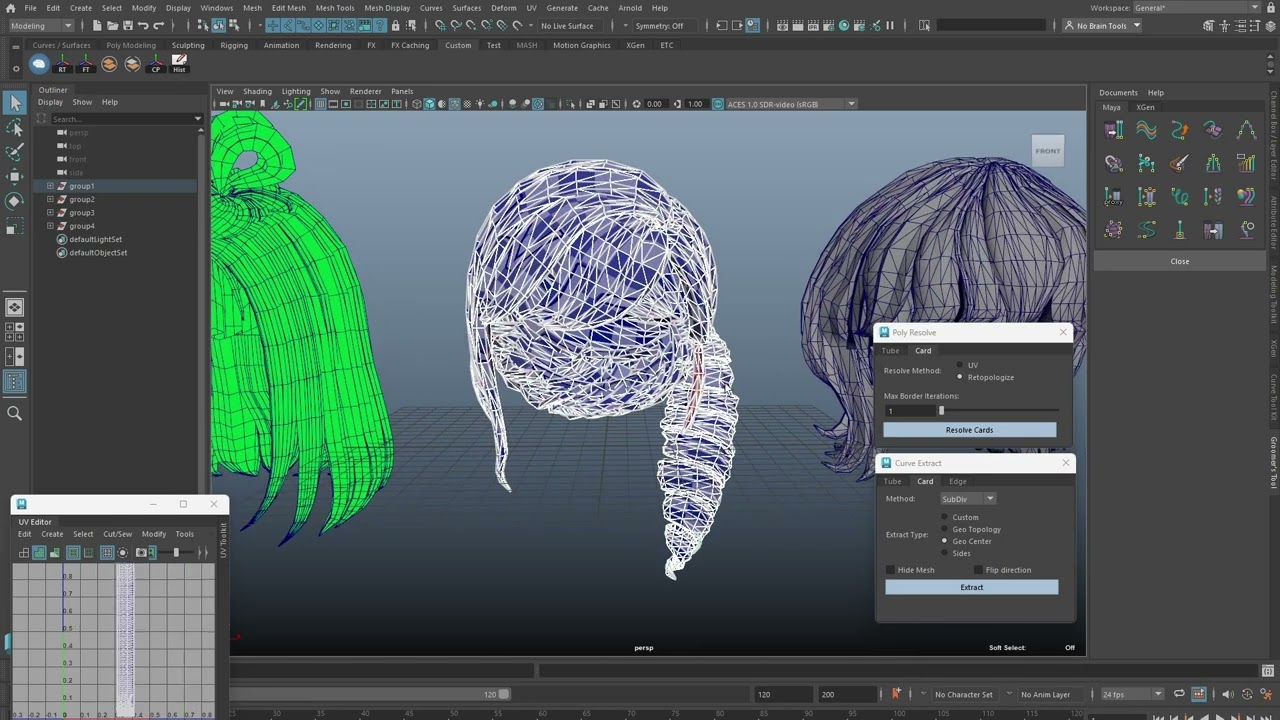Click the blue brain shelf icon

39,64
